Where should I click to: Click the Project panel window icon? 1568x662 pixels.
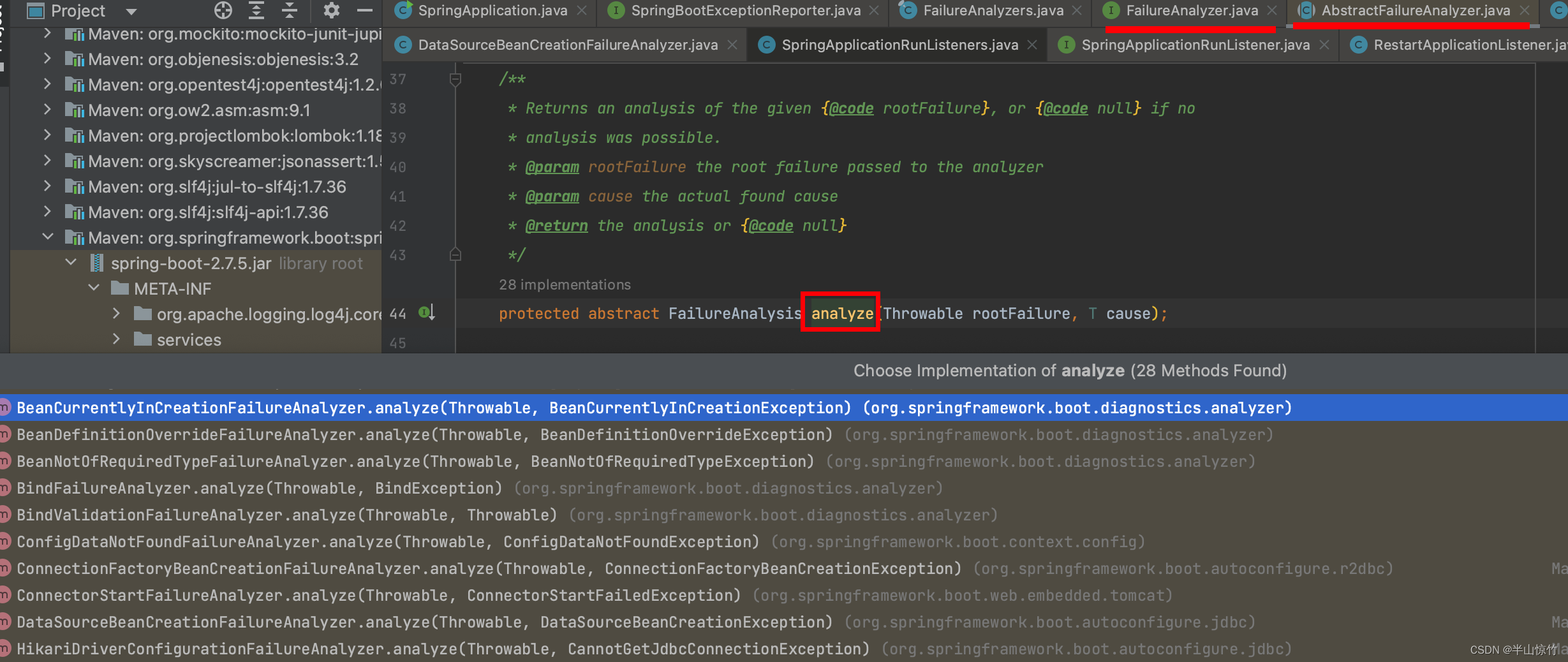pos(36,11)
